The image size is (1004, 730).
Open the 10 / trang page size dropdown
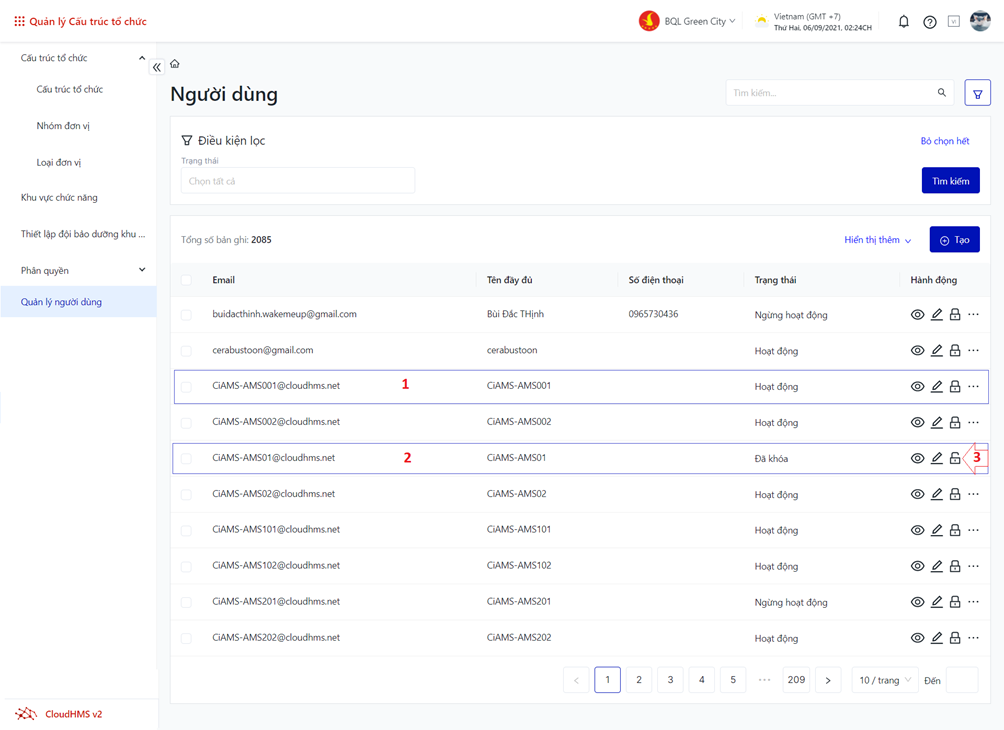884,680
